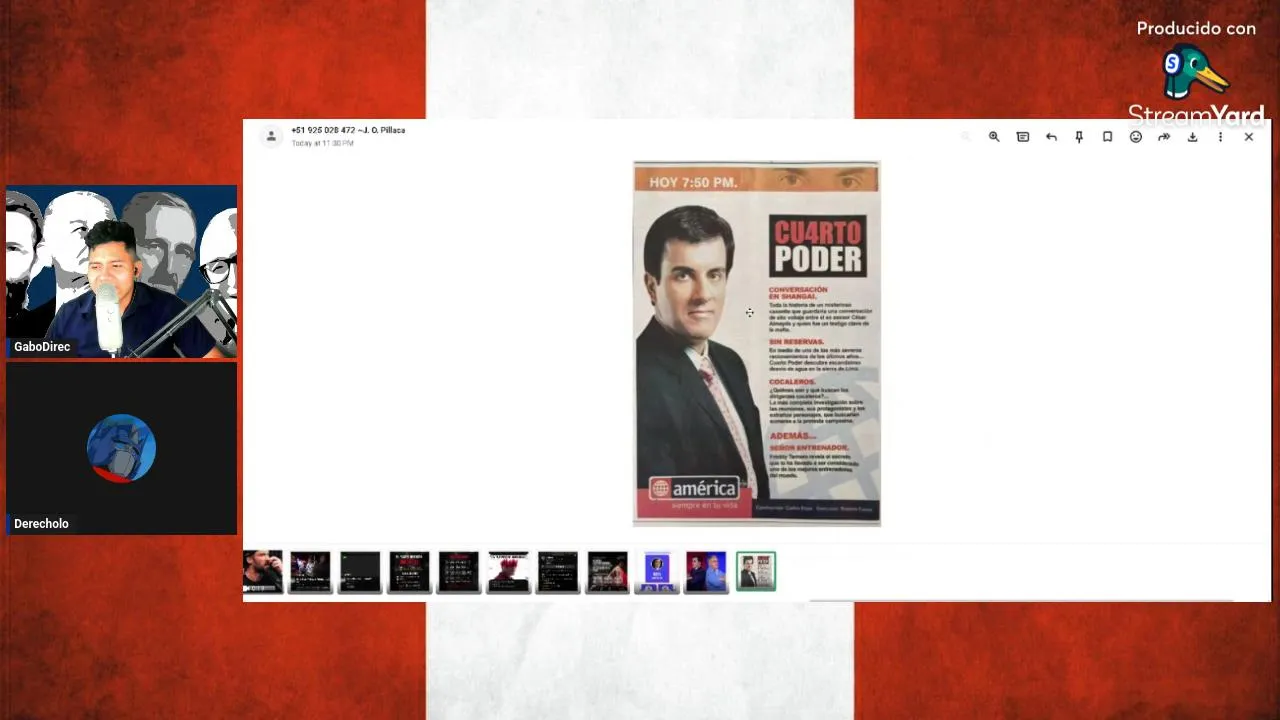Click the faded zoom-out magnifier icon
The width and height of the screenshot is (1280, 720).
965,137
